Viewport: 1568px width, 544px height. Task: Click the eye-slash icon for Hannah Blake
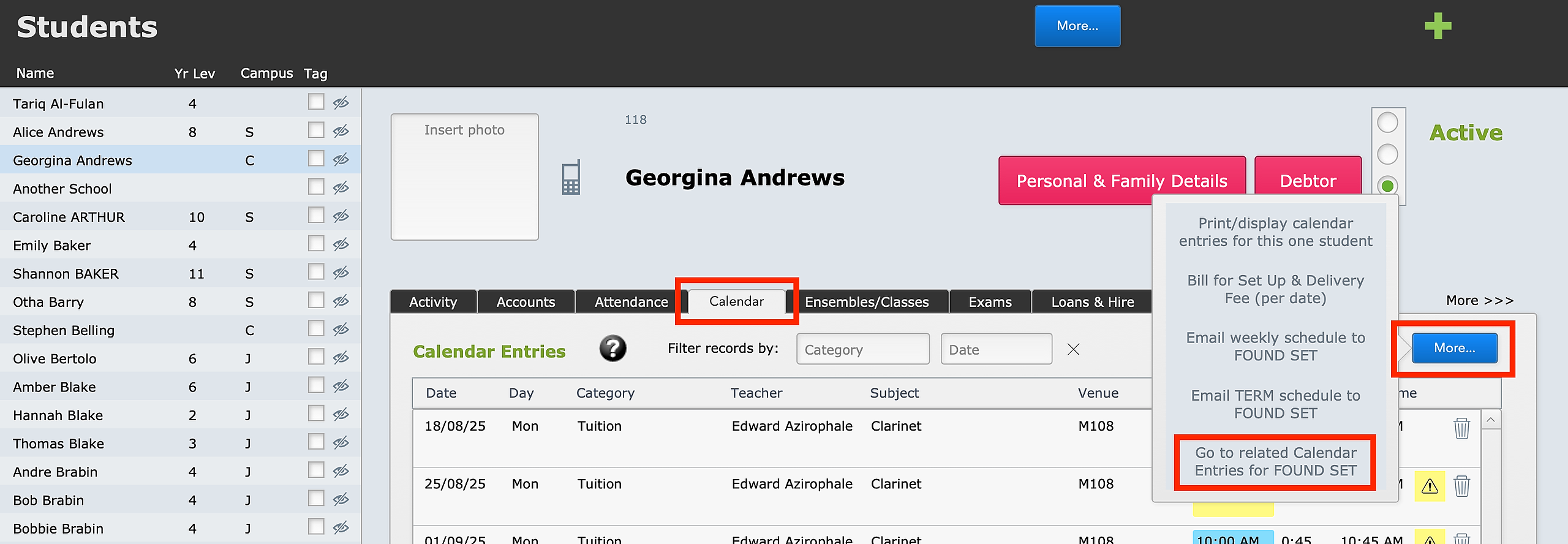click(341, 414)
